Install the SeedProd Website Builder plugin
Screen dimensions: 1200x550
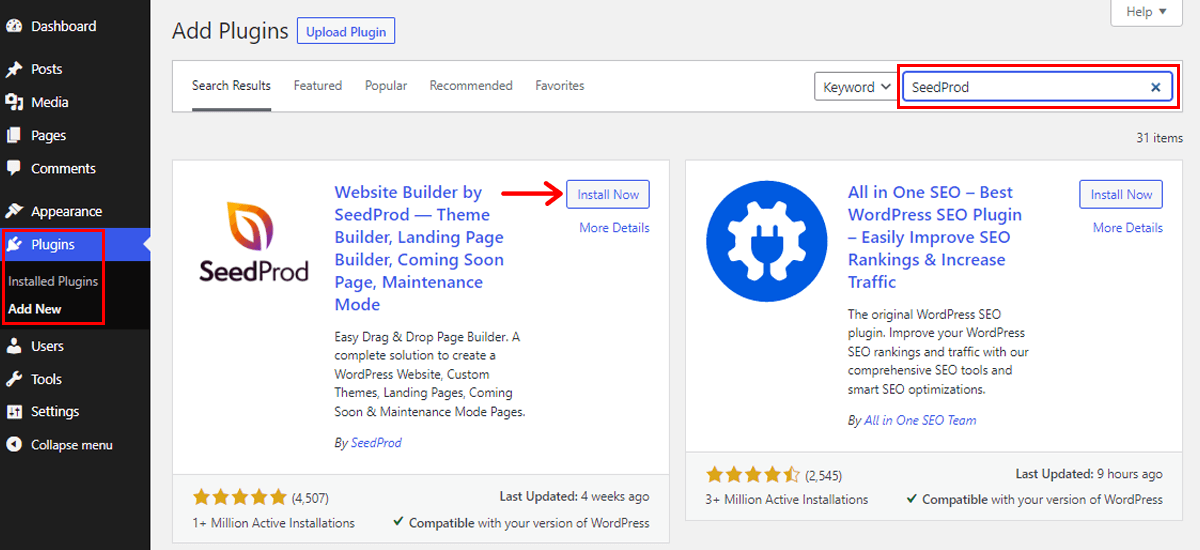click(x=608, y=194)
